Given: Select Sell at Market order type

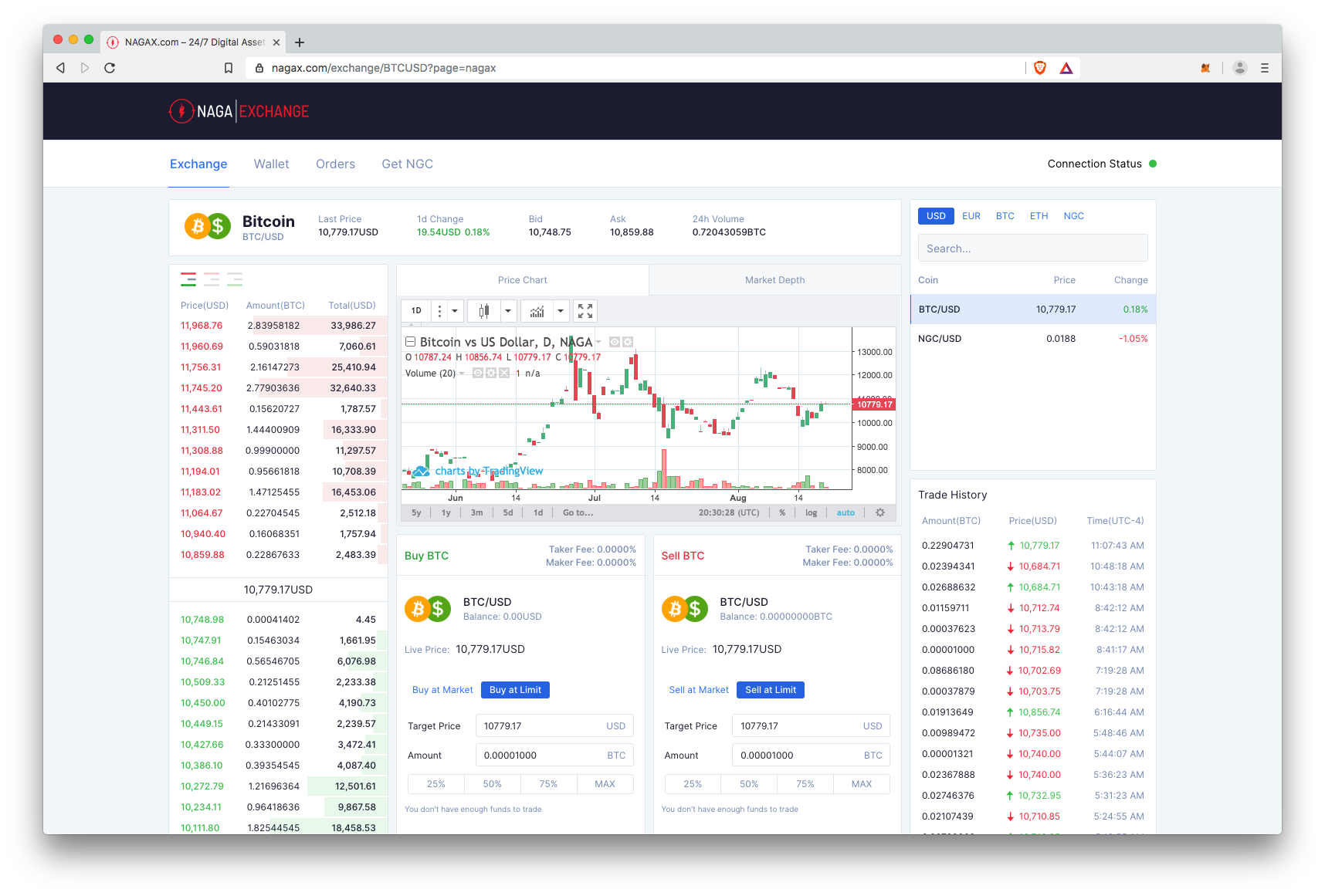Looking at the screenshot, I should click(699, 690).
